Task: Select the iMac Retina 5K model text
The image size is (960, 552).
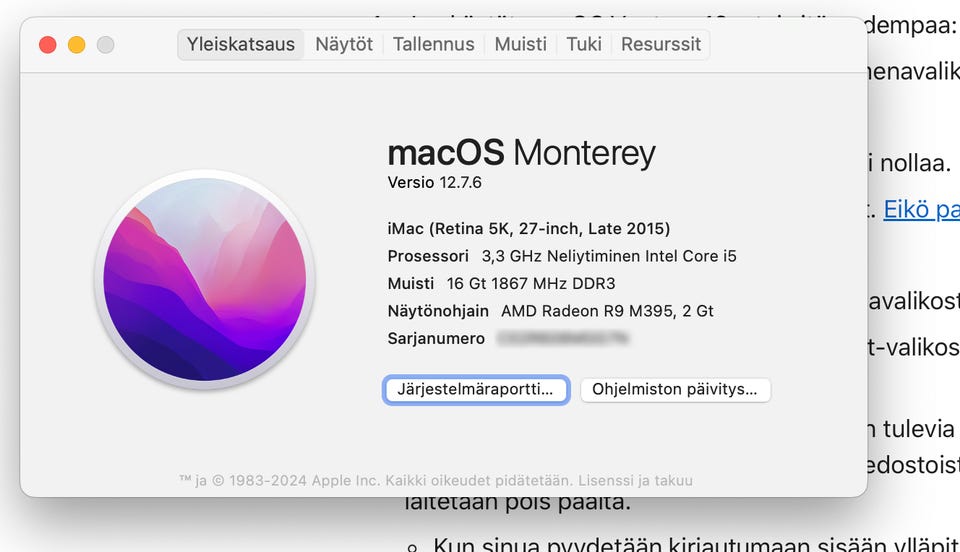Action: coord(528,228)
